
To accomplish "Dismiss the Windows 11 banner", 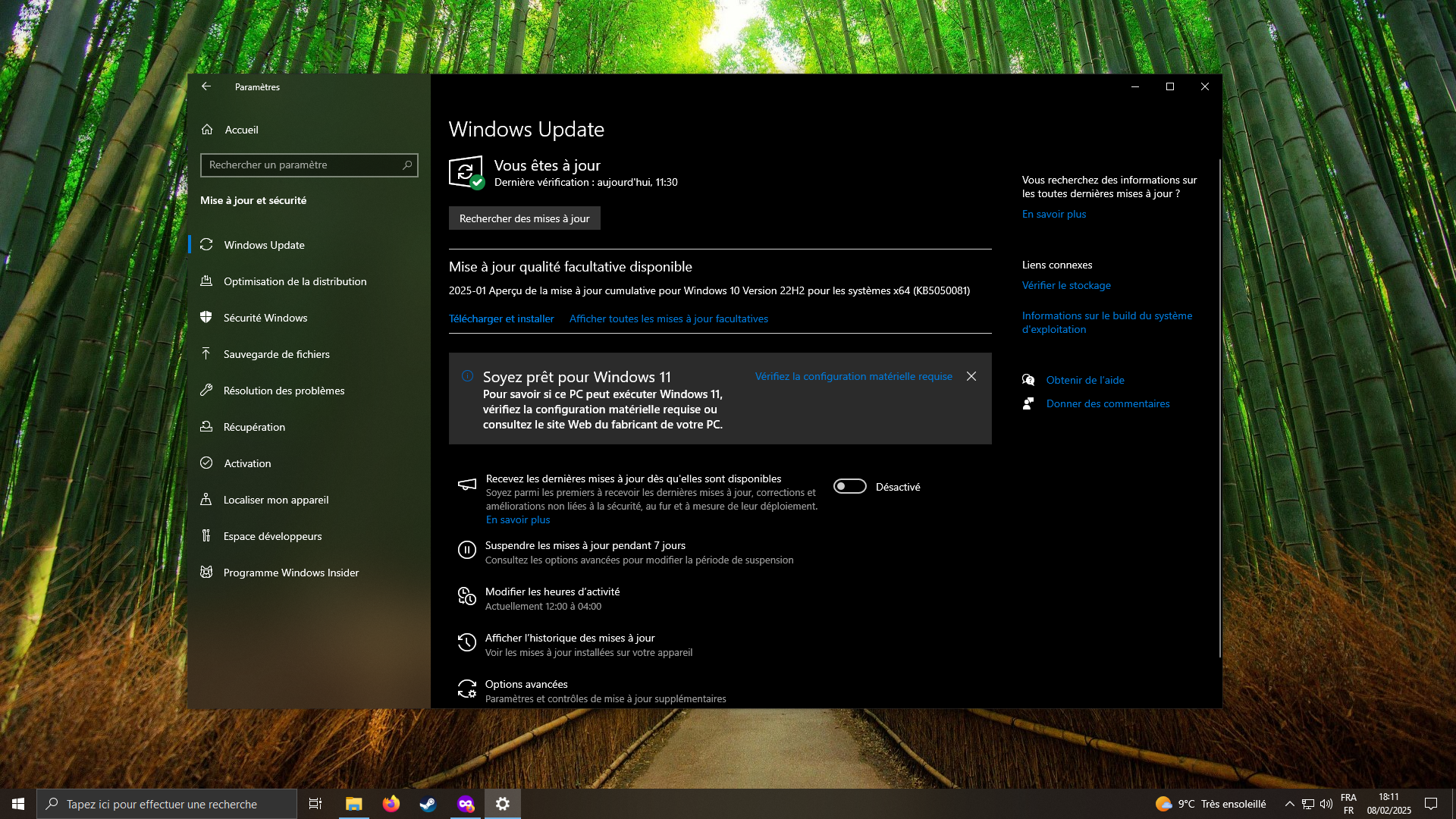I will [971, 376].
